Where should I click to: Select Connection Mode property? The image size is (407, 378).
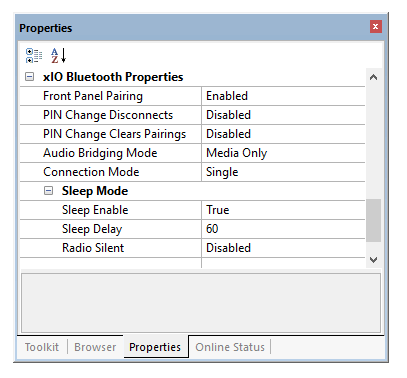pyautogui.click(x=111, y=172)
